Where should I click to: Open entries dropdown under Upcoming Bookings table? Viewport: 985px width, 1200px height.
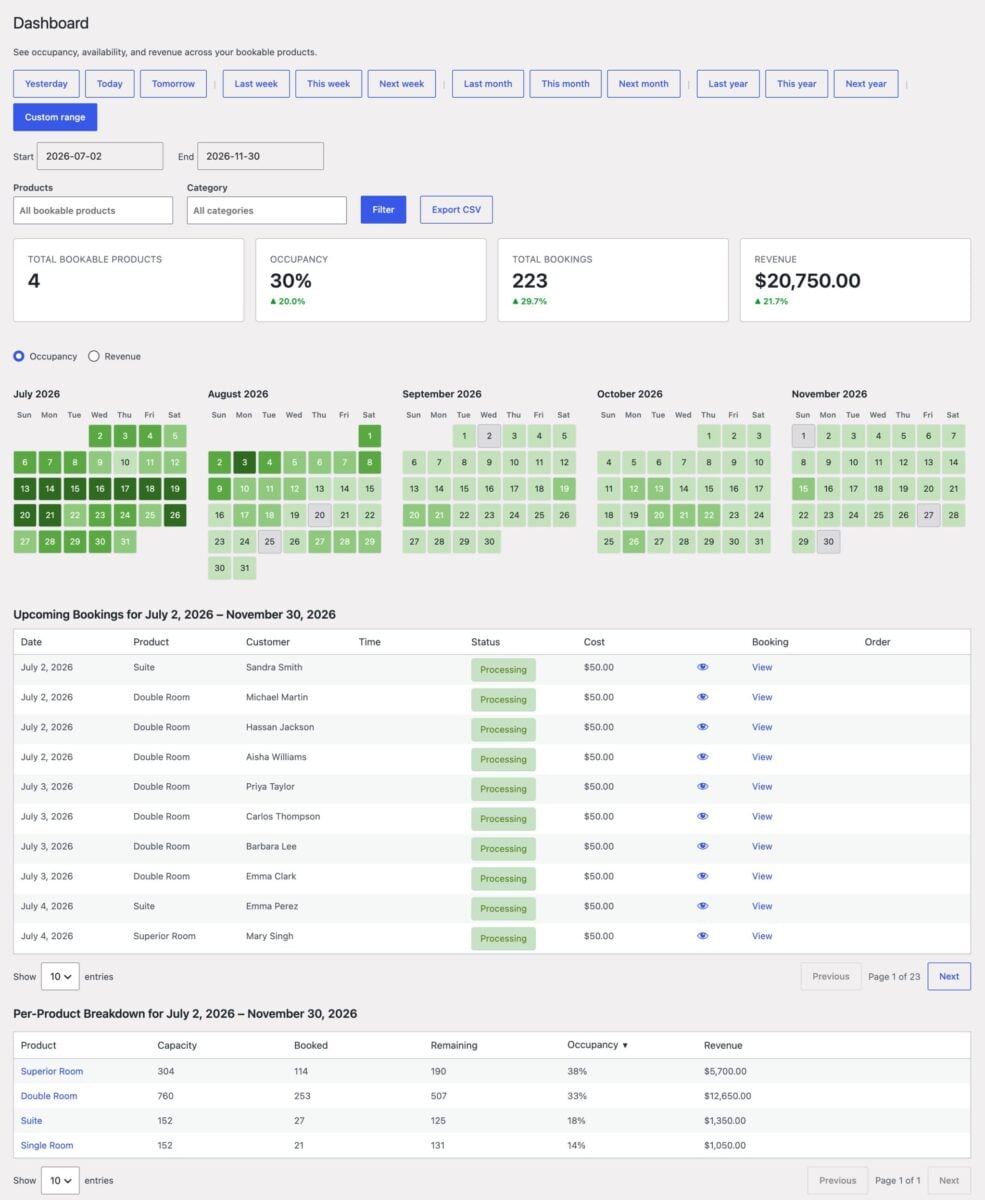click(60, 976)
